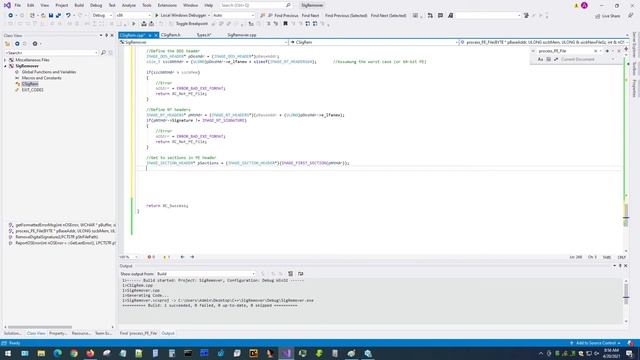
Task: Click the navigate backward icon in toolbar
Action: point(11,16)
